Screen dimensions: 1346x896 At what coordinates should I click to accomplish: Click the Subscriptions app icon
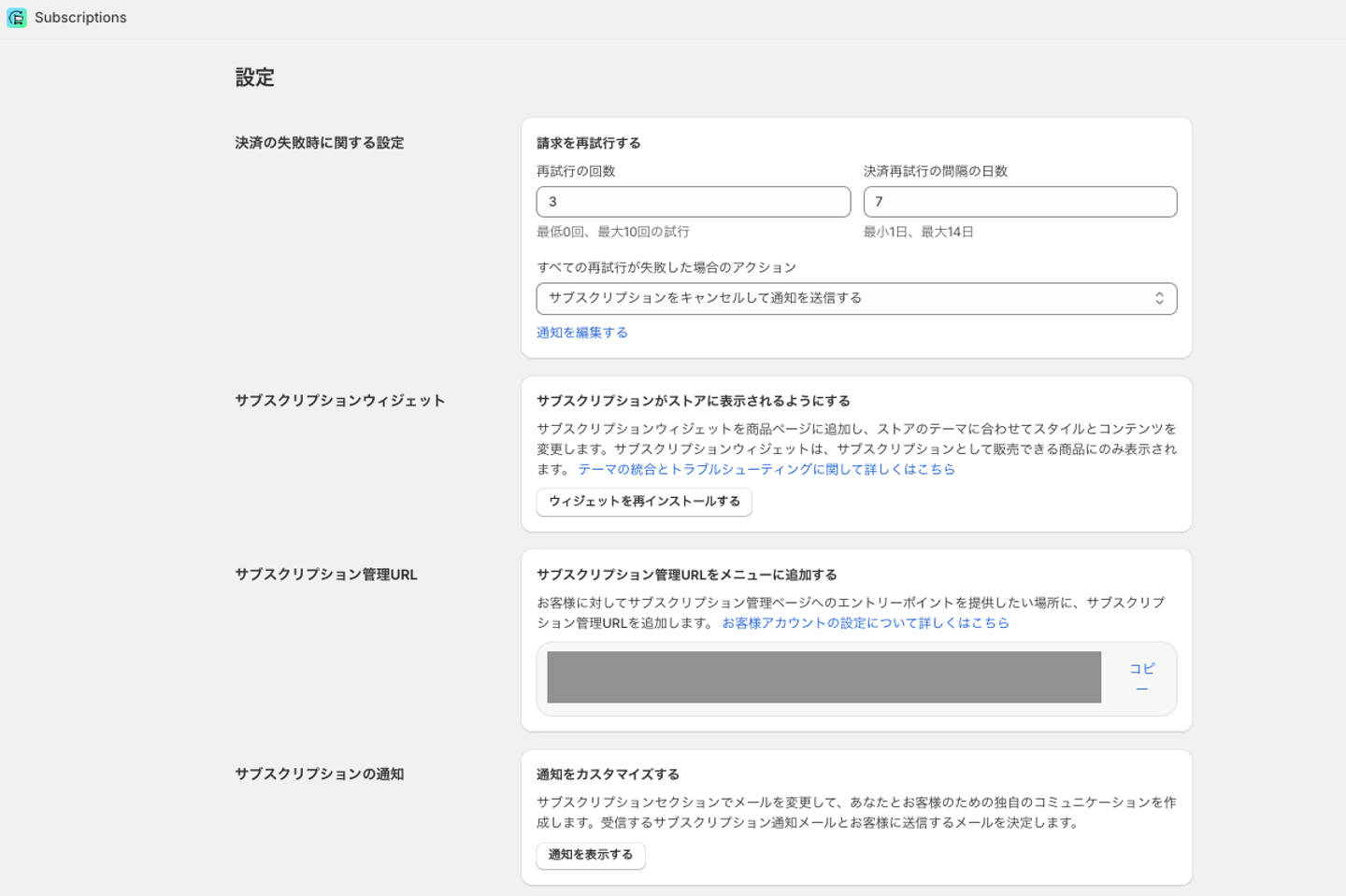16,18
